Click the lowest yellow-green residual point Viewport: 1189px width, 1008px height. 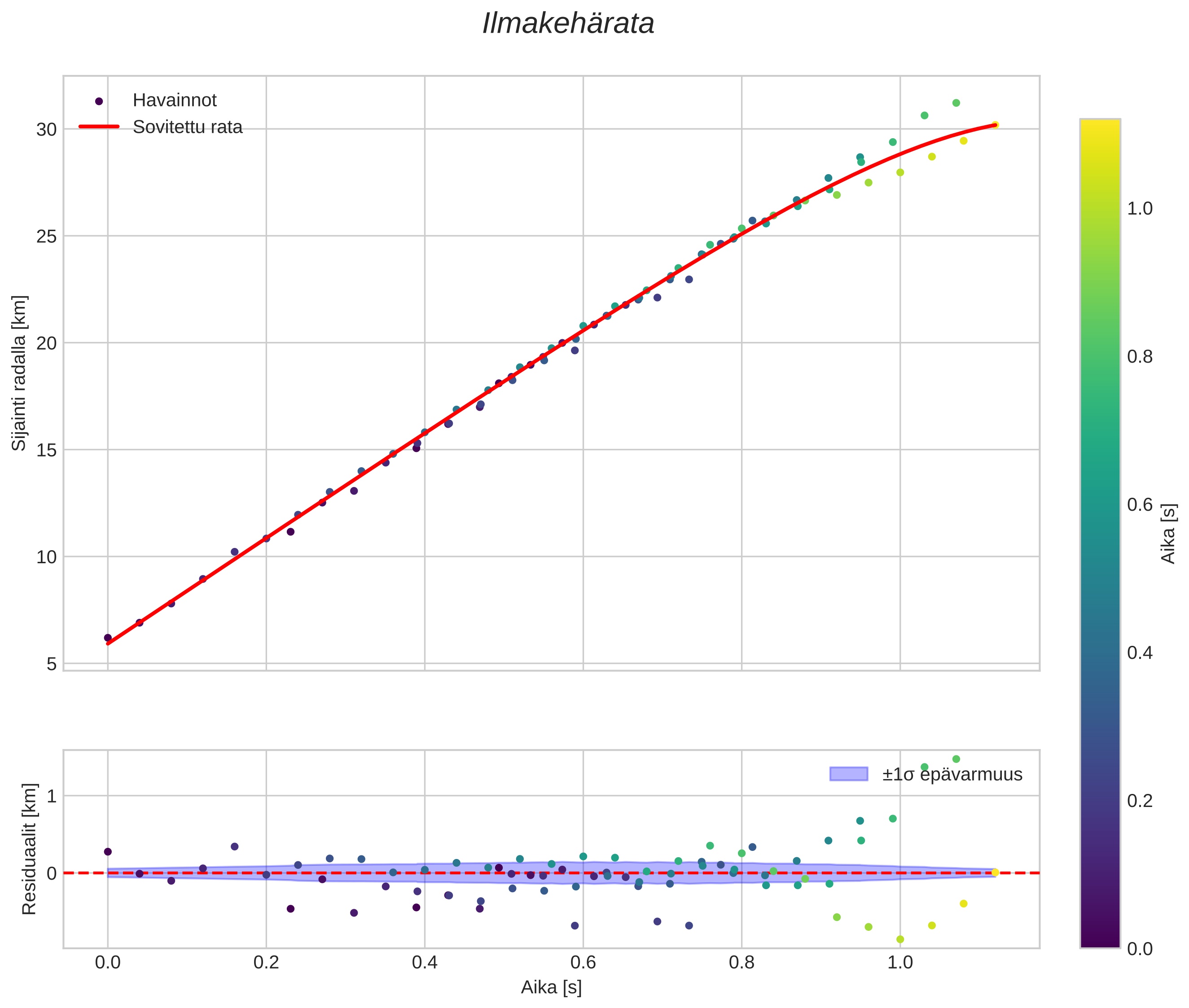pos(900,939)
